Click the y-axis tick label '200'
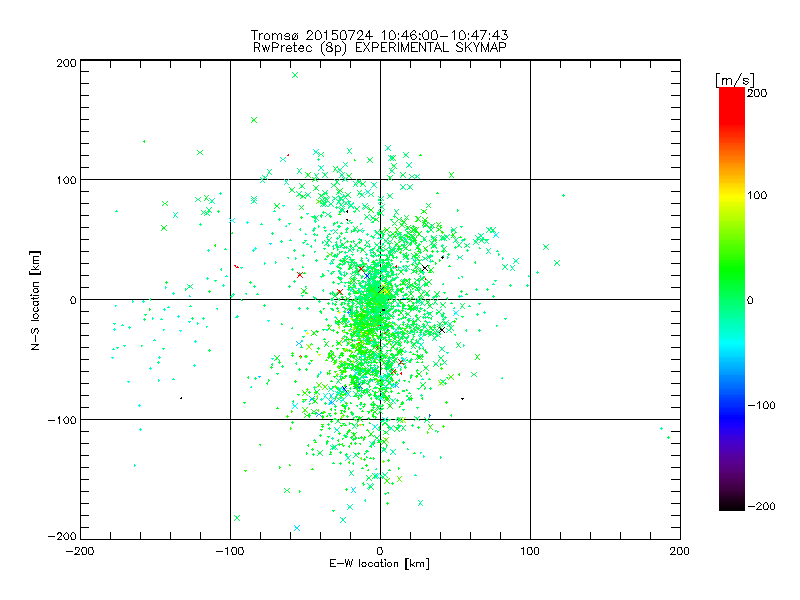Viewport: 800px width, 600px height. (66, 63)
